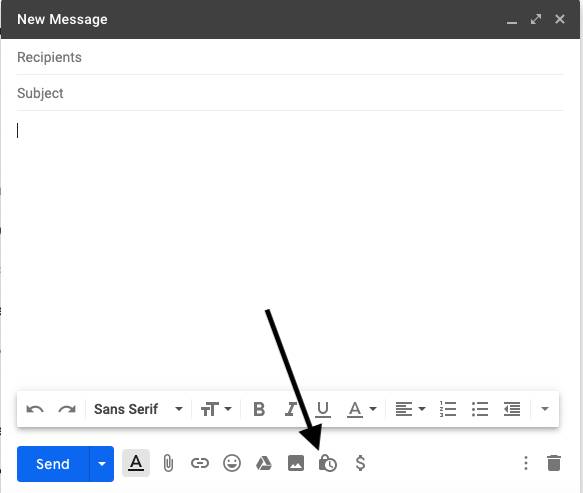Viewport: 583px width, 493px height.
Task: Attach files with paperclip icon
Action: pos(168,463)
